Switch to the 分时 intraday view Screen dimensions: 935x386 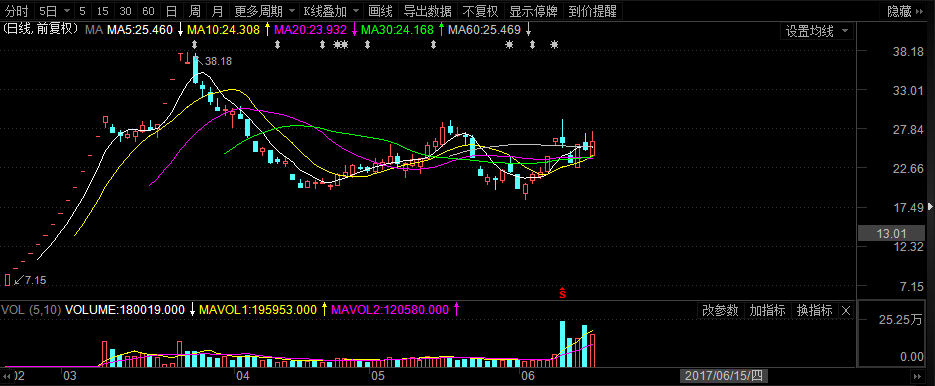pyautogui.click(x=17, y=11)
